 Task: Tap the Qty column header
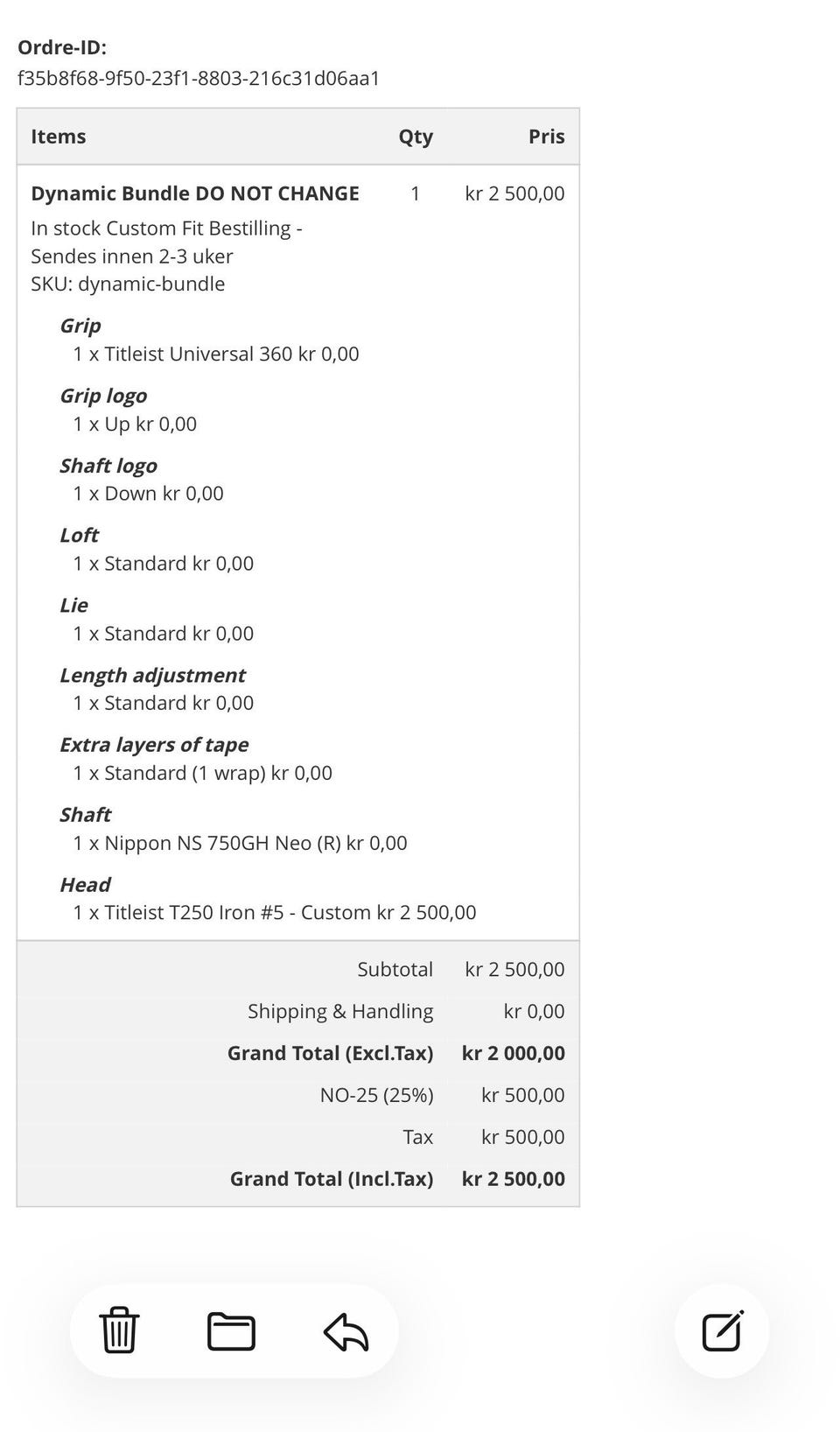point(416,137)
